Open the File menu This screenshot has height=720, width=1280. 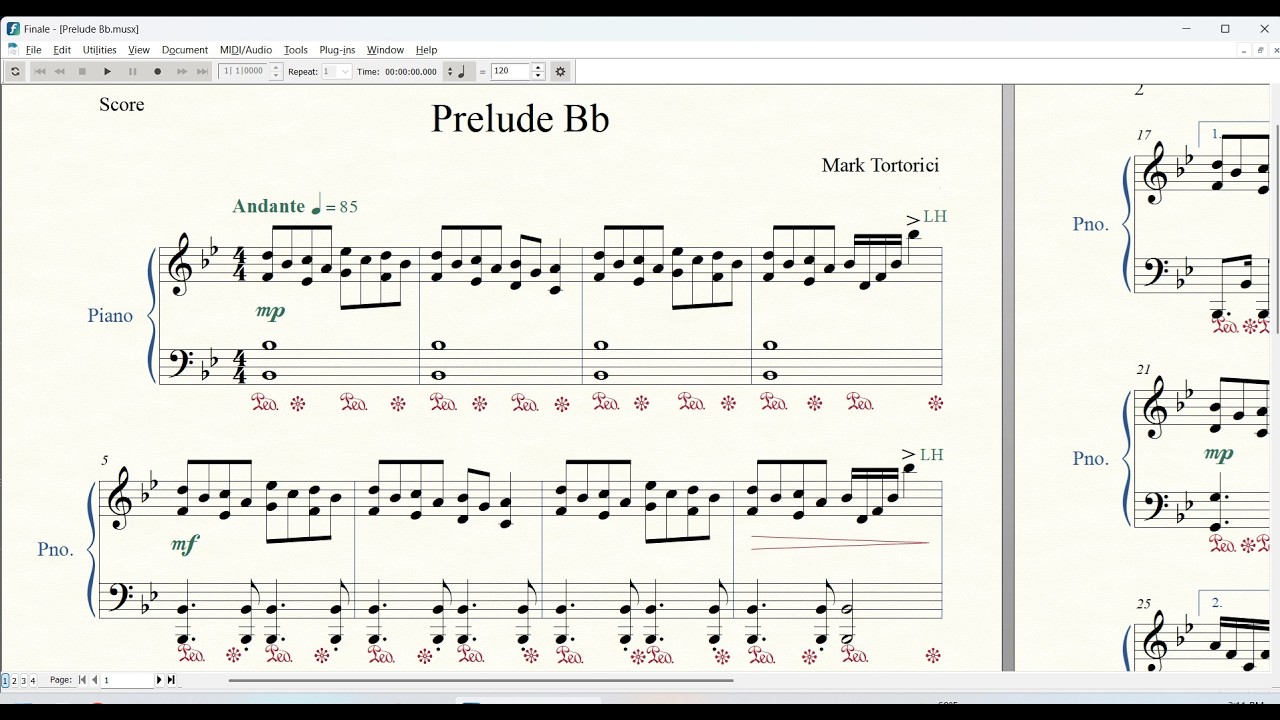[34, 50]
